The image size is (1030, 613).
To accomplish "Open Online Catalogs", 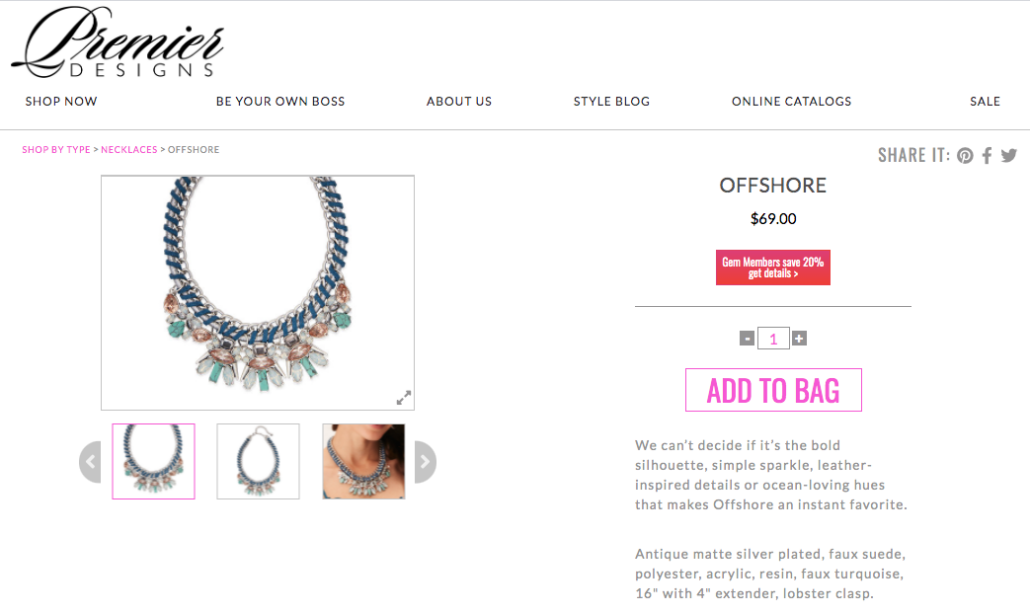I will tap(792, 101).
